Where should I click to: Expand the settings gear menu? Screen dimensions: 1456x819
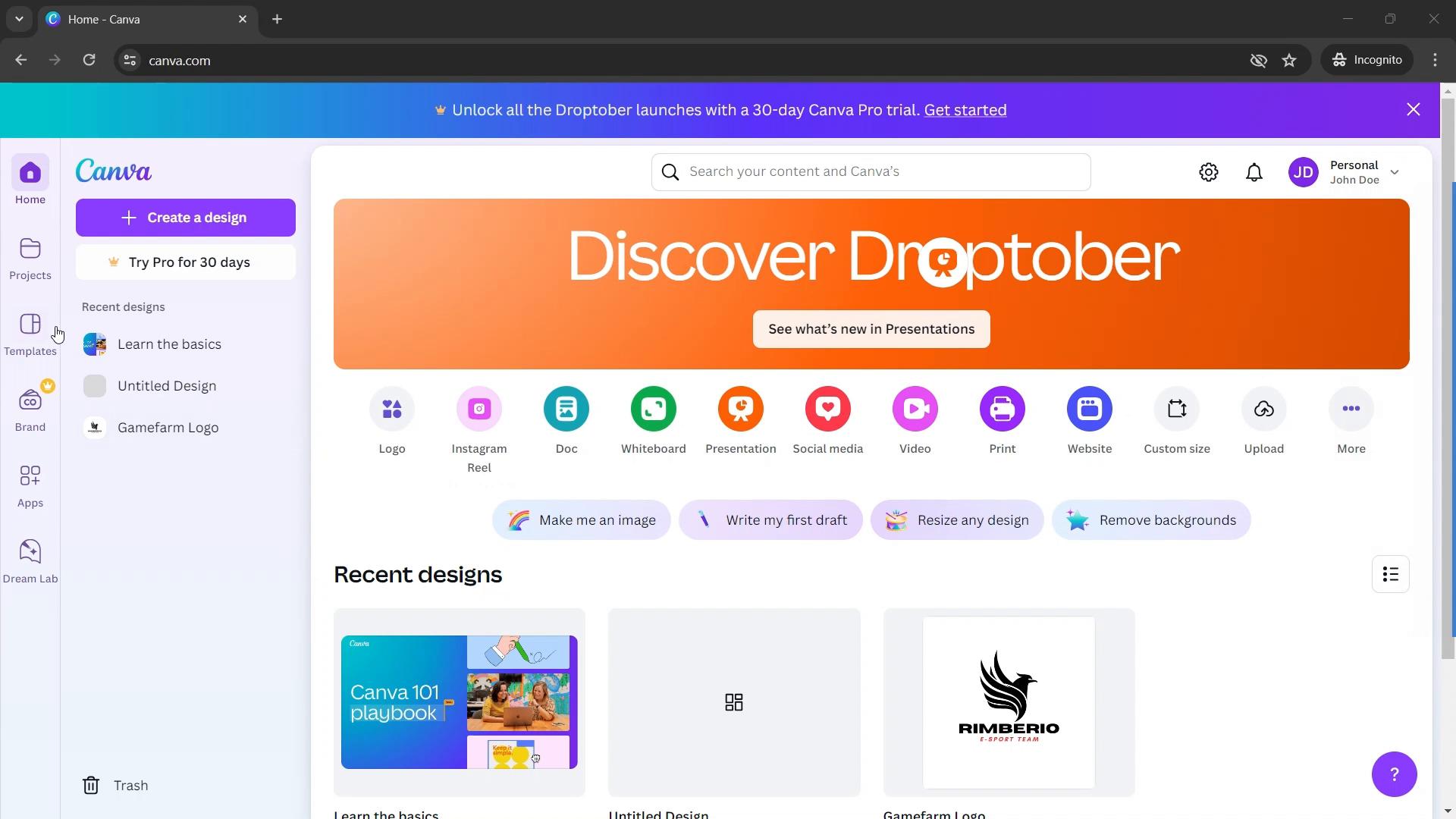(x=1208, y=171)
